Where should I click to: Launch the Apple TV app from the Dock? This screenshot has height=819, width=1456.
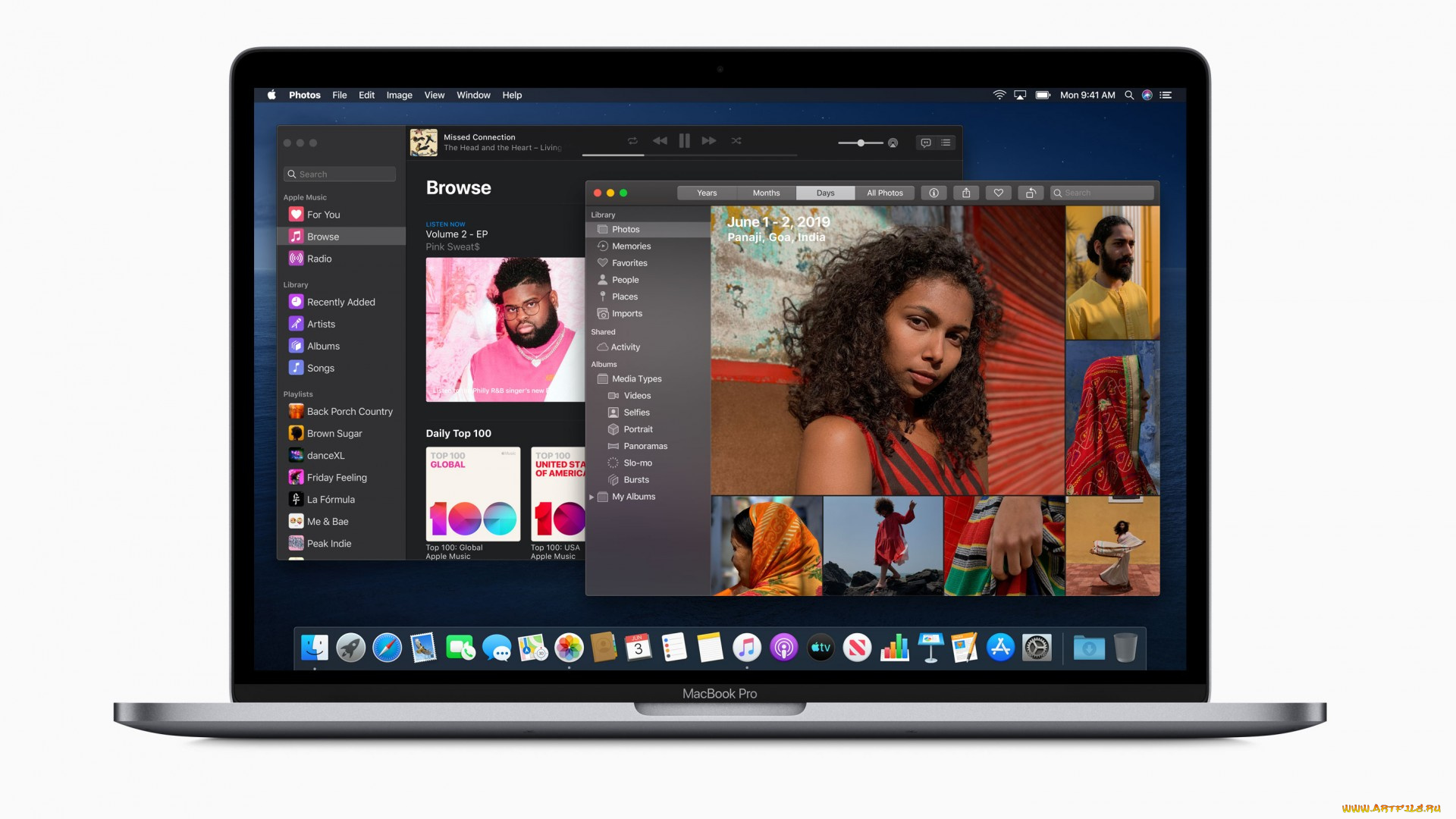[821, 648]
